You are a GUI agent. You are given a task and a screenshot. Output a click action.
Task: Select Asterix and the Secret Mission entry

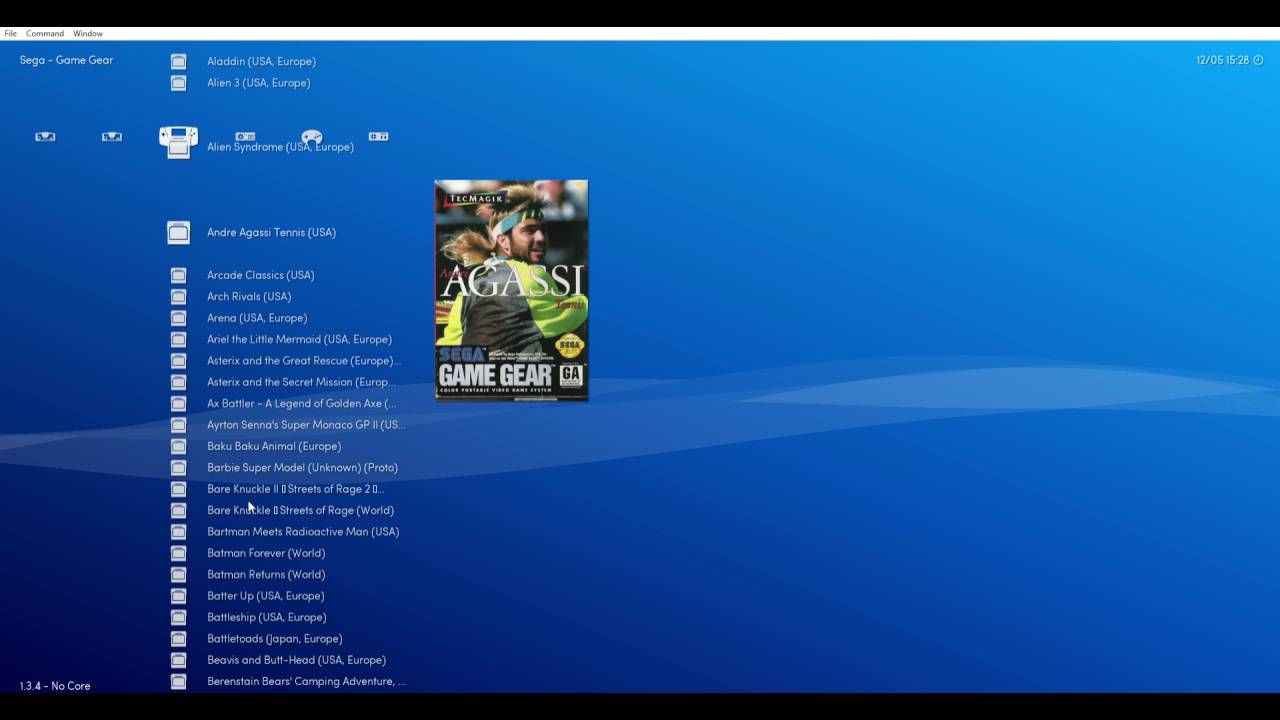point(300,382)
